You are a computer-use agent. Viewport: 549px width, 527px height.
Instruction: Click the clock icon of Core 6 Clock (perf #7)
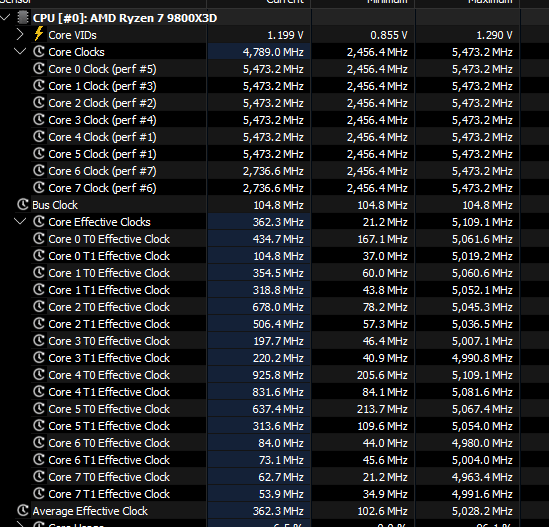pos(39,170)
